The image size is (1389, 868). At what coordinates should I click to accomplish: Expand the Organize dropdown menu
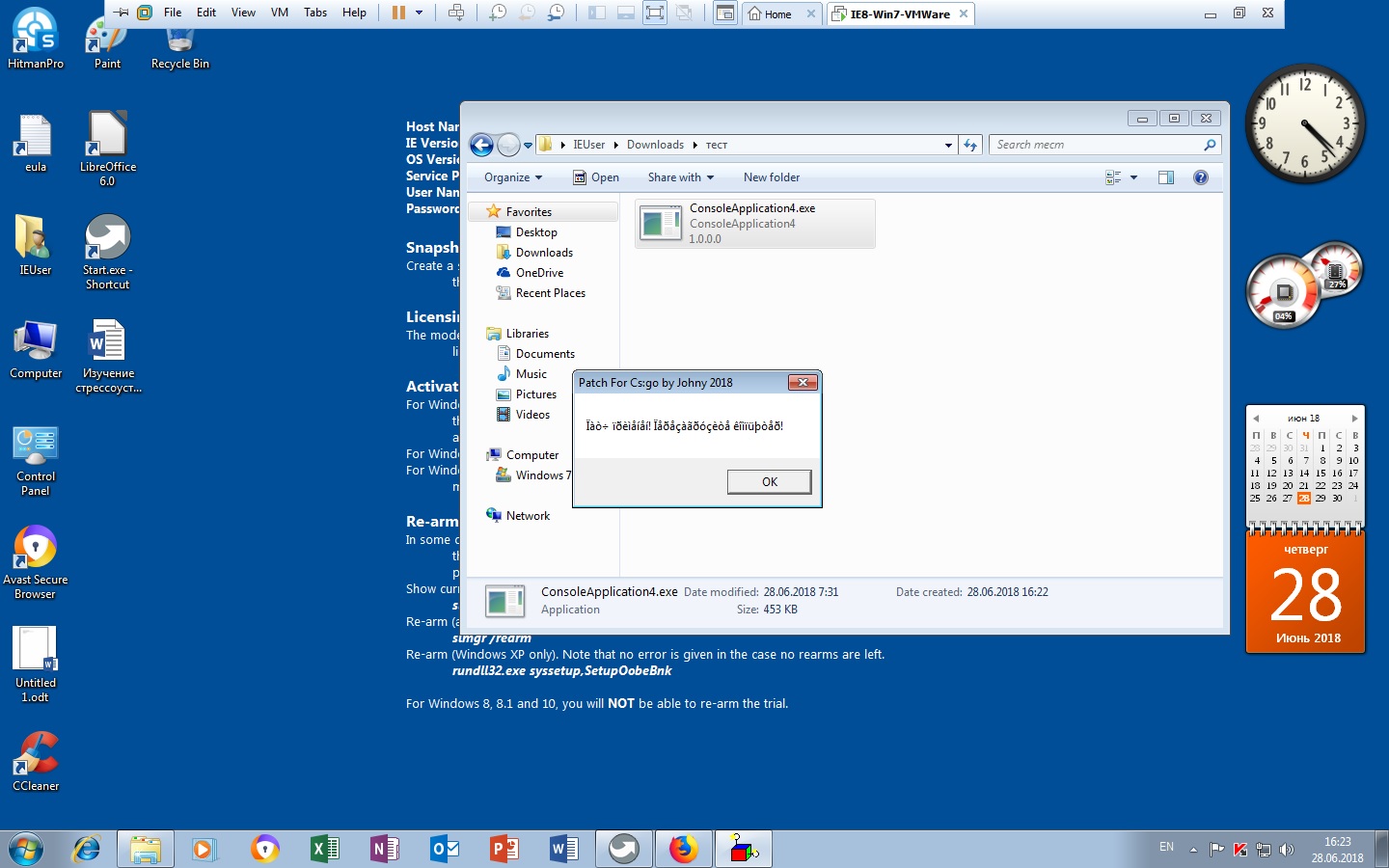(x=512, y=177)
